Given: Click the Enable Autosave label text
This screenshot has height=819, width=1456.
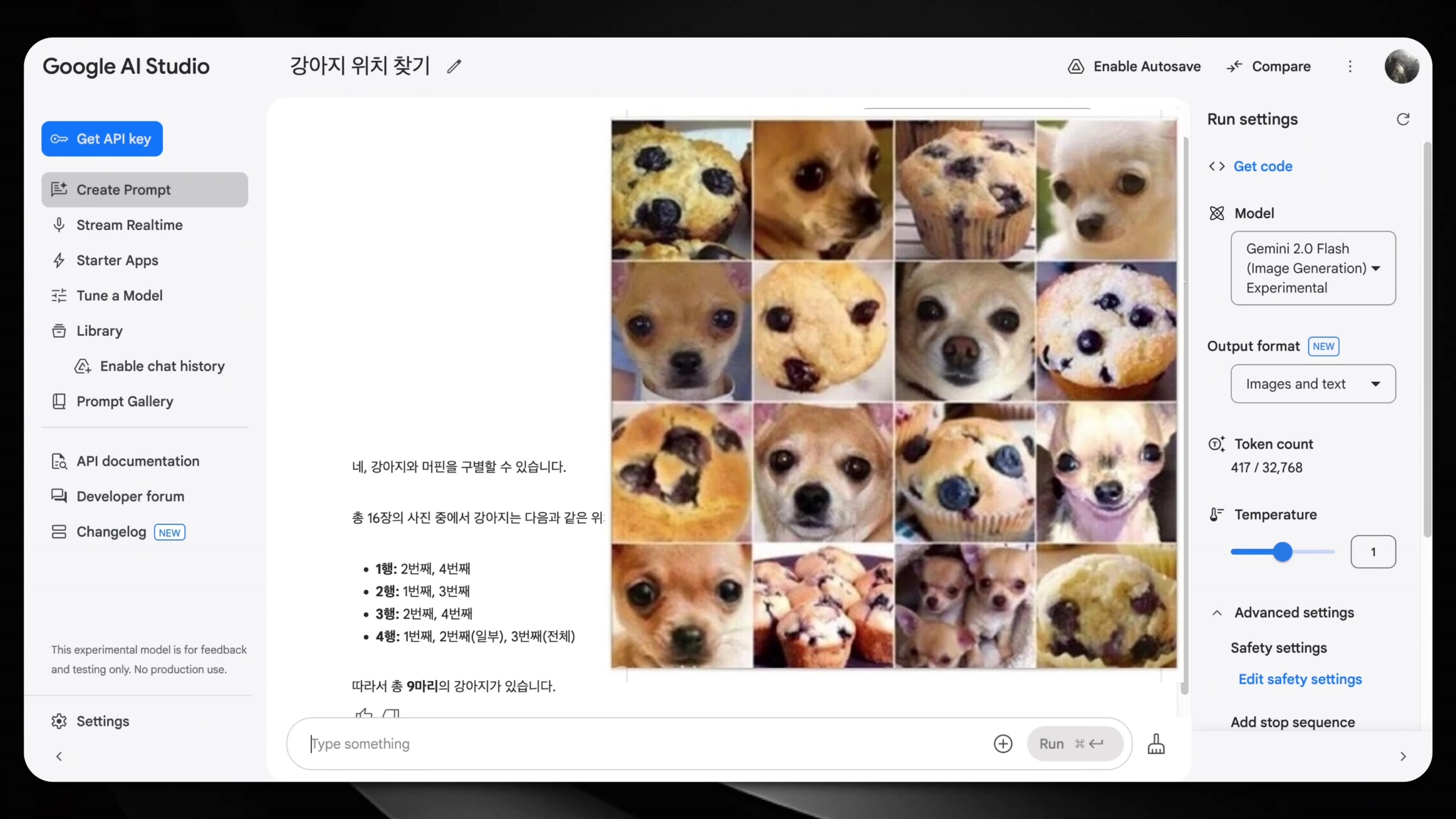Looking at the screenshot, I should (1147, 67).
